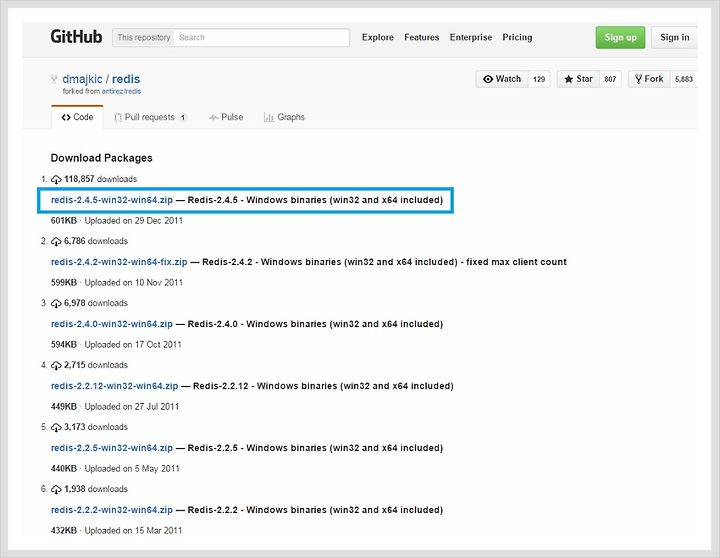Click the text Uploaded on 17 Oct 2011

click(133, 344)
